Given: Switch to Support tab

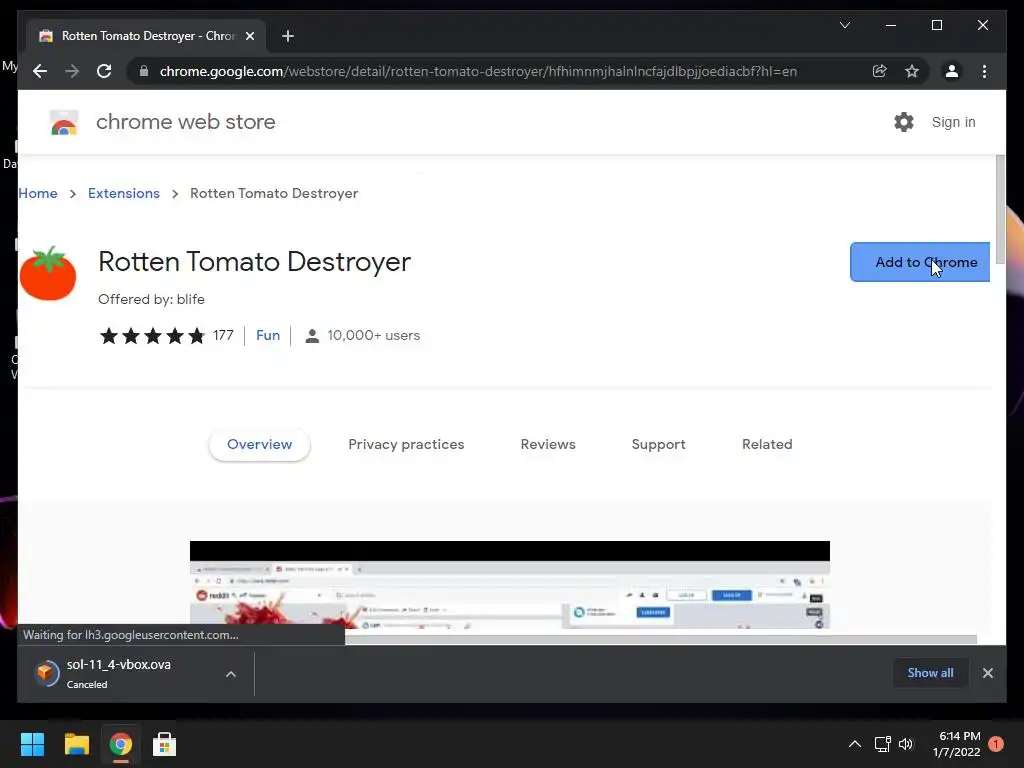Looking at the screenshot, I should pyautogui.click(x=658, y=444).
